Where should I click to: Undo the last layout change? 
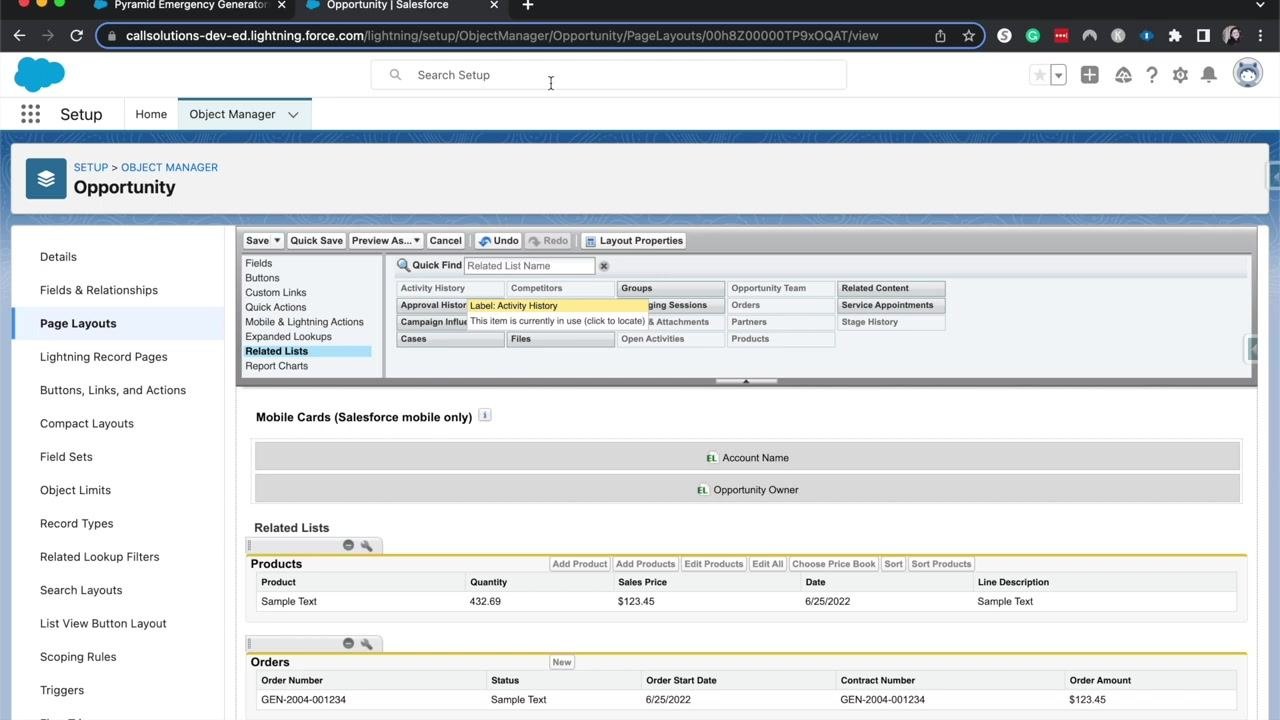coord(498,240)
